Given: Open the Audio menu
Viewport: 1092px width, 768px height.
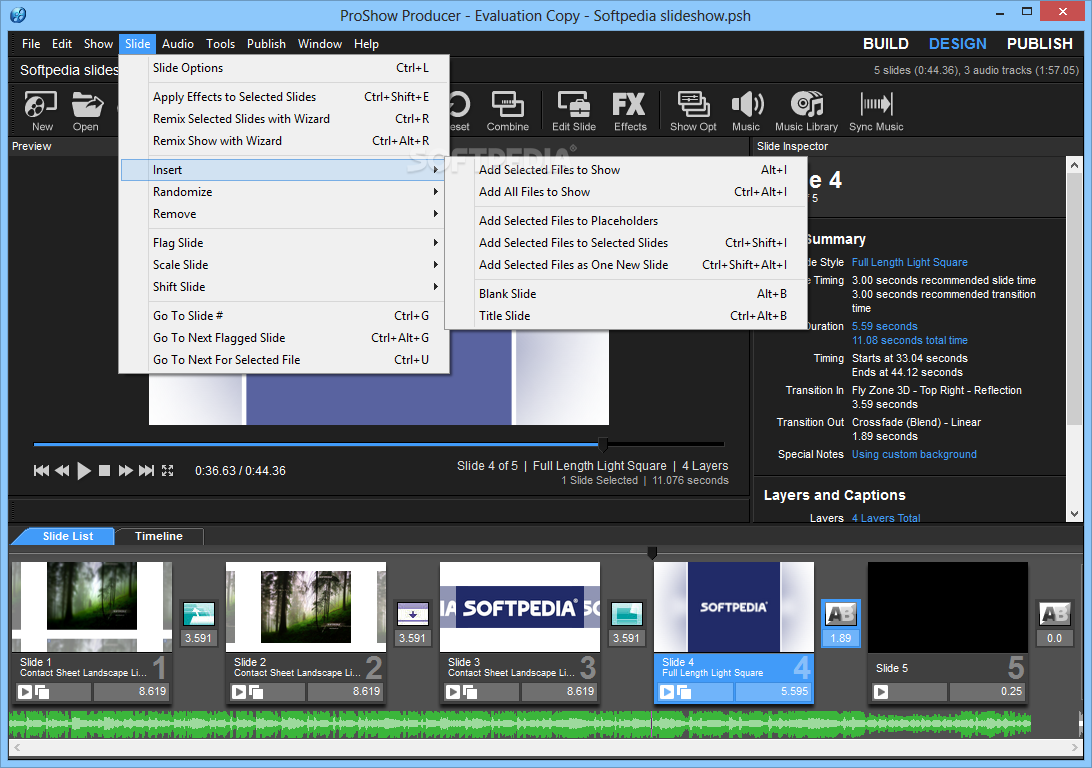Looking at the screenshot, I should (x=178, y=43).
